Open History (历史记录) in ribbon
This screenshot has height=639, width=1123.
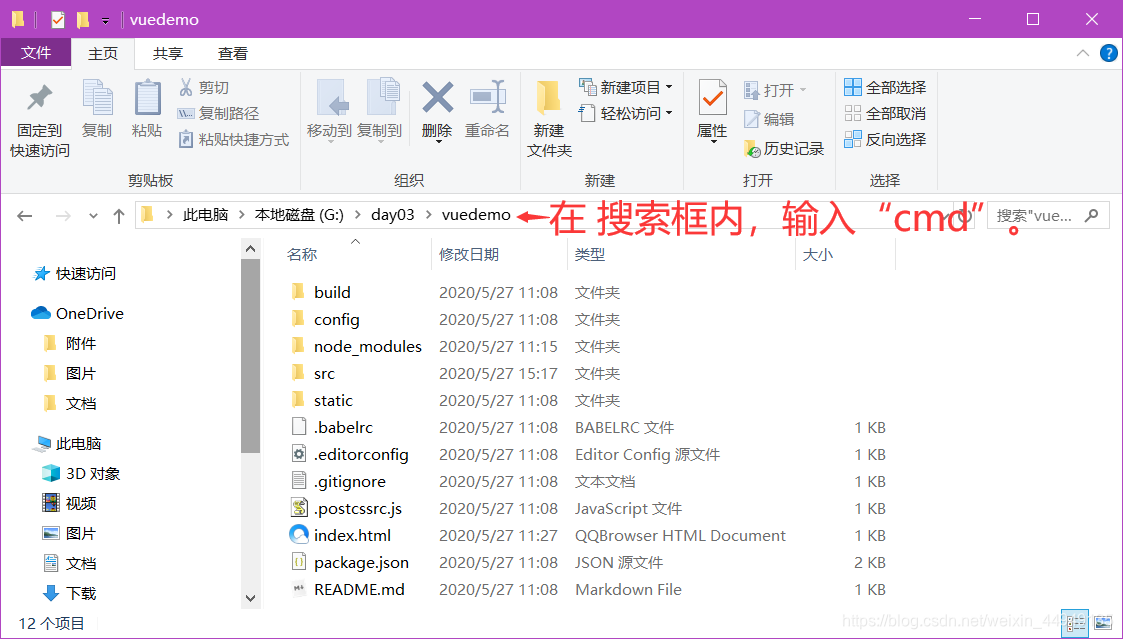784,148
